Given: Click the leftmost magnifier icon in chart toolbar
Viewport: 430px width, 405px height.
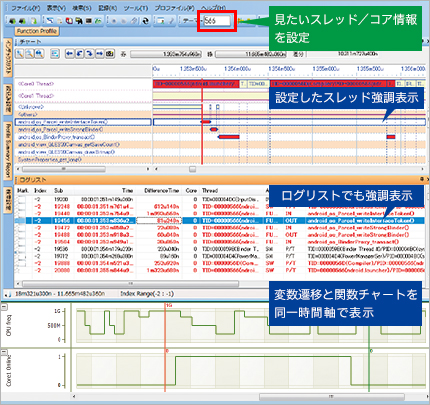Looking at the screenshot, I should tap(20, 53).
